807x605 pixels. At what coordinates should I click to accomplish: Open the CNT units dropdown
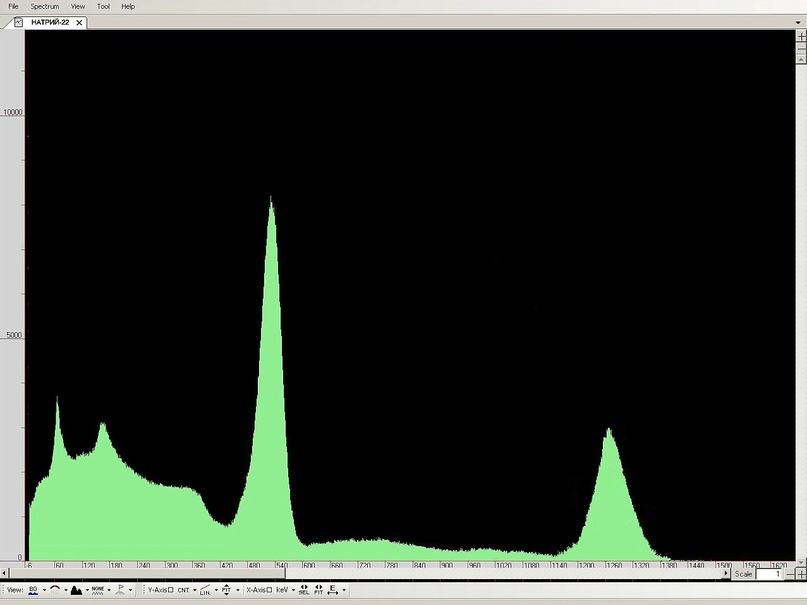186,590
